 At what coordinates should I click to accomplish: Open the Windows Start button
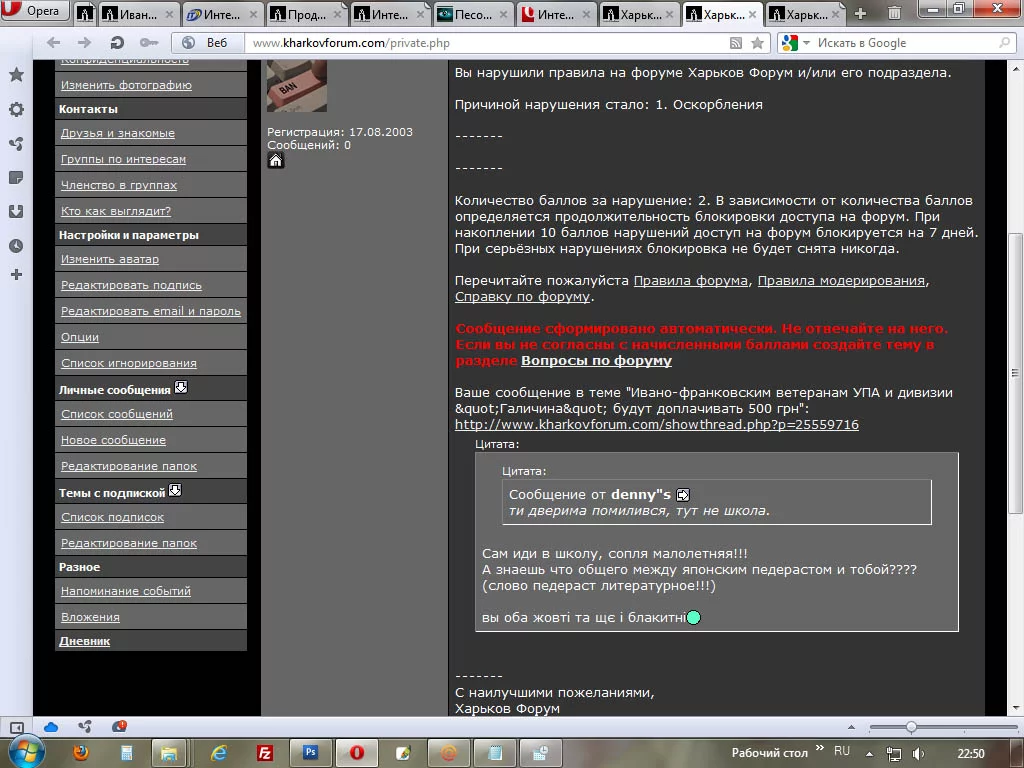(26, 752)
